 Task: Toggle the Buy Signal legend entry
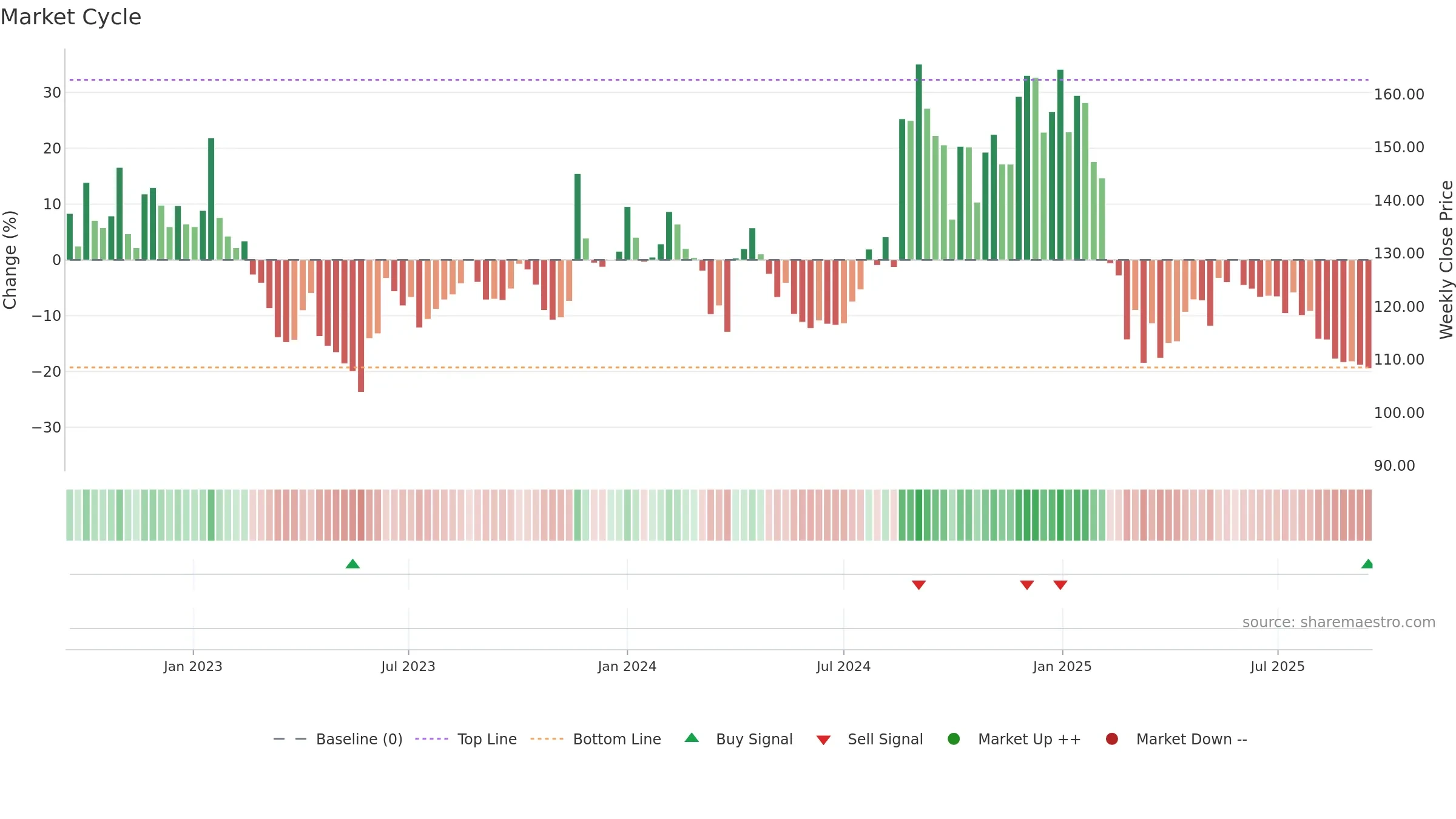(738, 740)
